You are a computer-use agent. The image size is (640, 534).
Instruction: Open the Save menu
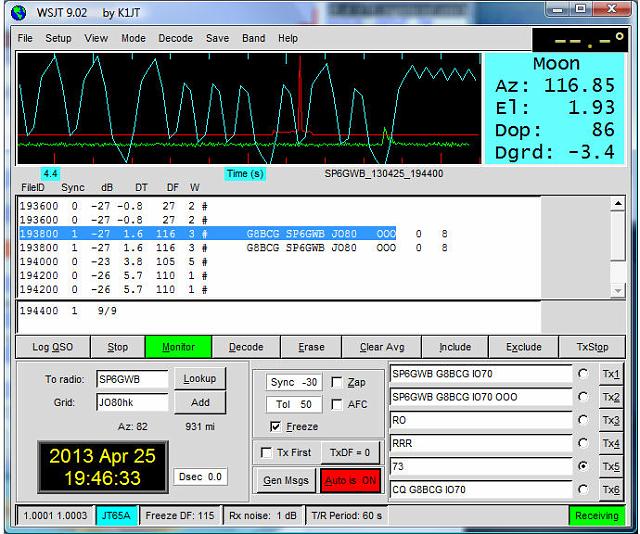[x=218, y=38]
